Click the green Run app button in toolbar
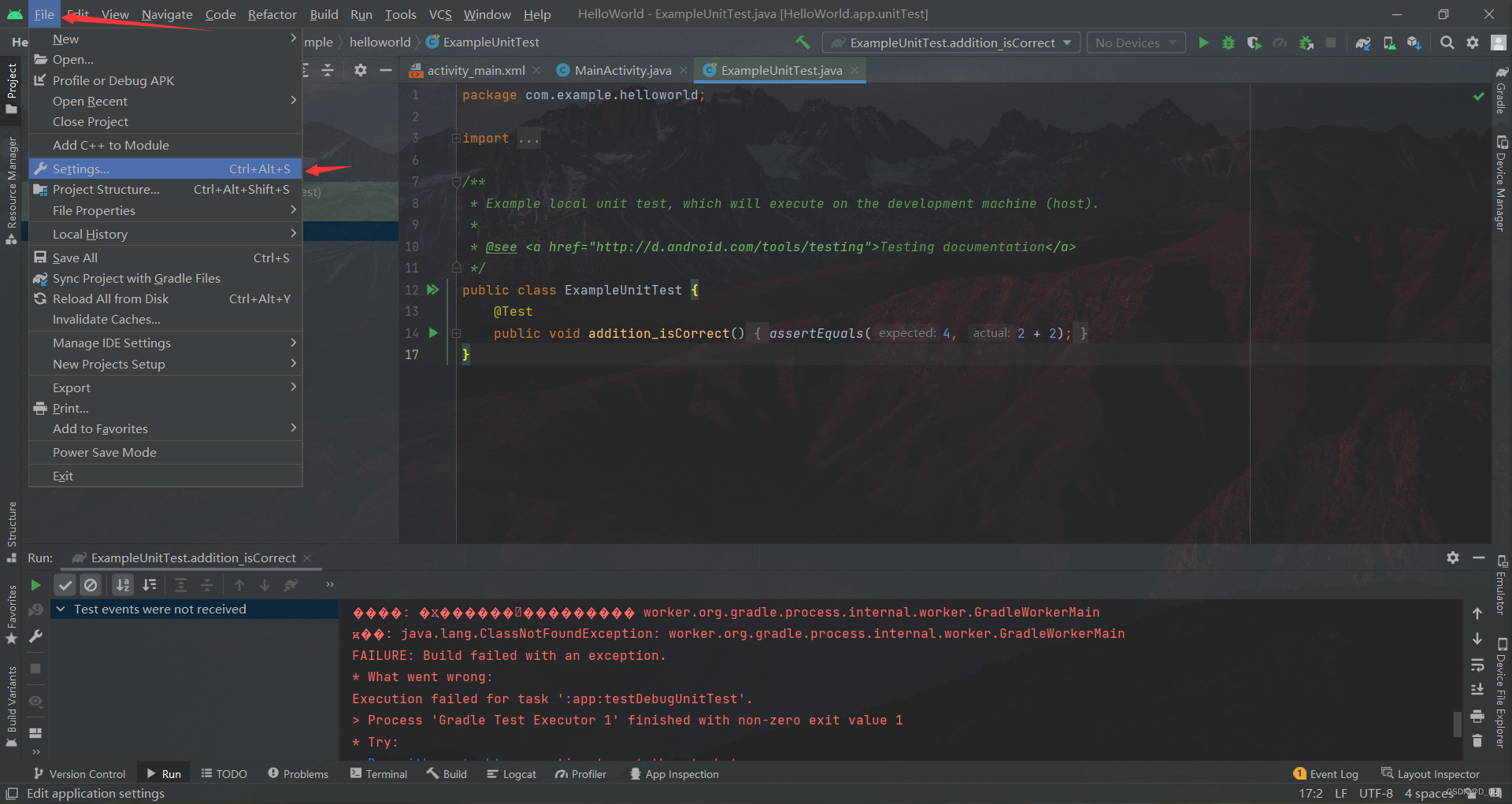The image size is (1512, 804). [x=1203, y=43]
